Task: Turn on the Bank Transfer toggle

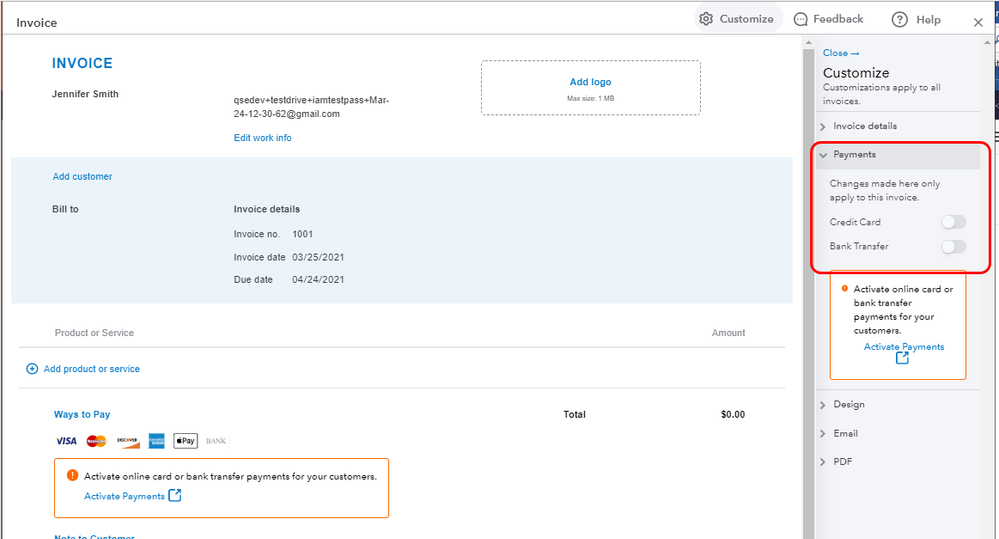Action: coord(953,246)
